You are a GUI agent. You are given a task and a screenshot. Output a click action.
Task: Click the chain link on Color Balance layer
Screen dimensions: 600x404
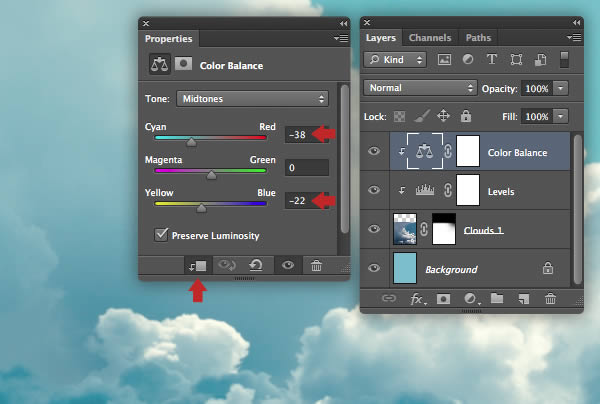448,151
